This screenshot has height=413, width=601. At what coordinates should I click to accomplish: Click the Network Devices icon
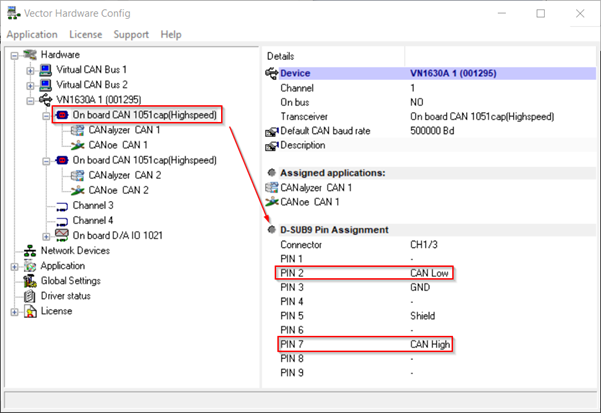(30, 250)
